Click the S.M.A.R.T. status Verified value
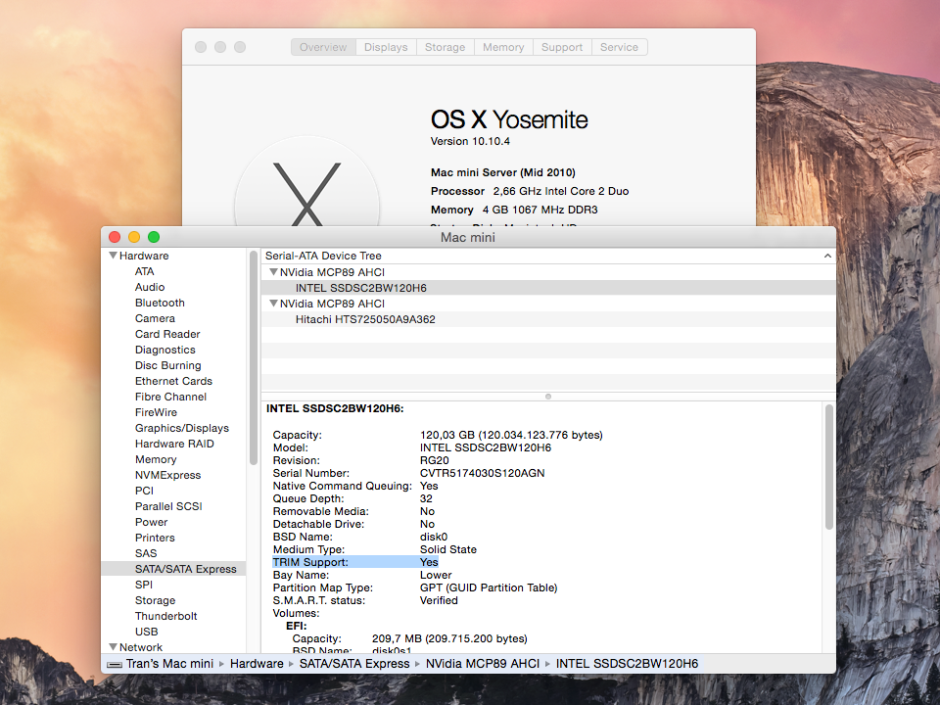Image resolution: width=940 pixels, height=705 pixels. [x=439, y=600]
